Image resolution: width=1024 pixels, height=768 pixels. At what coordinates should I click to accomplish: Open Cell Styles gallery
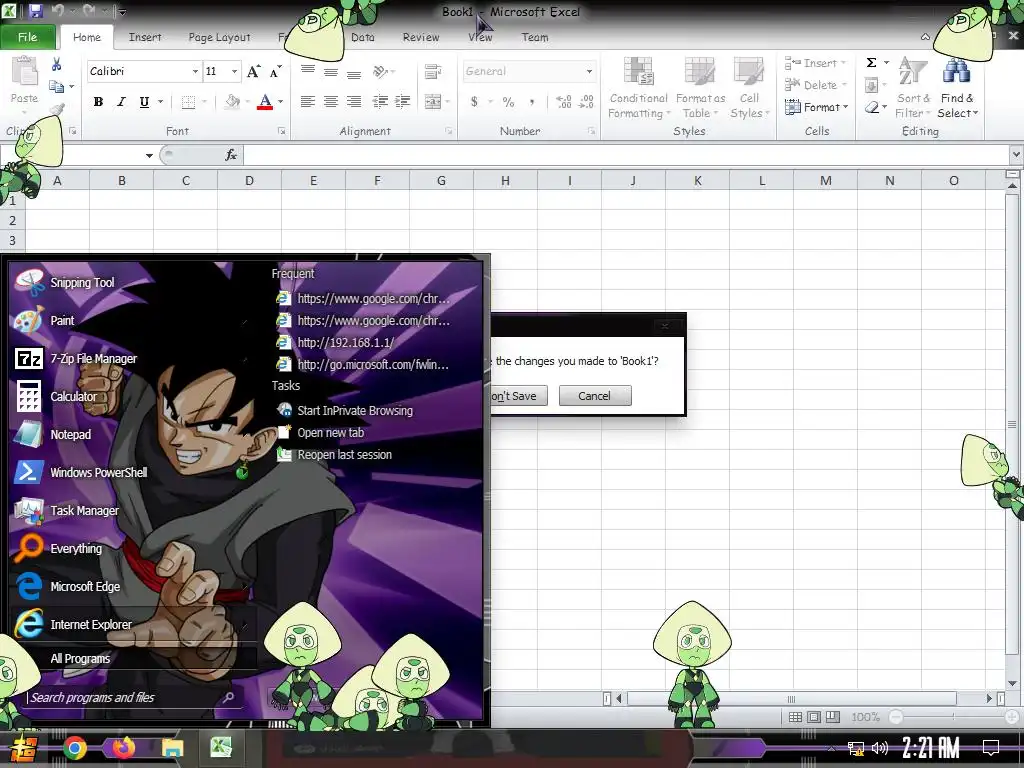click(x=749, y=88)
